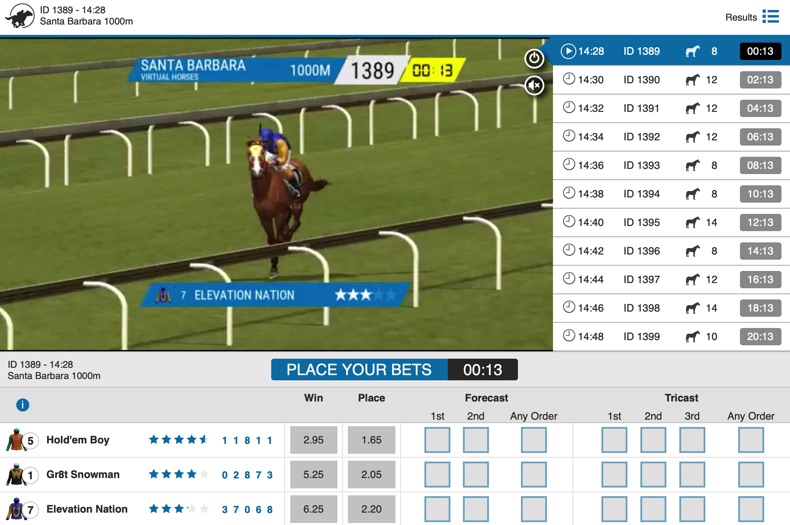This screenshot has height=525, width=790.
Task: Check Tricast 3rd for Elevation Nation
Action: point(692,509)
